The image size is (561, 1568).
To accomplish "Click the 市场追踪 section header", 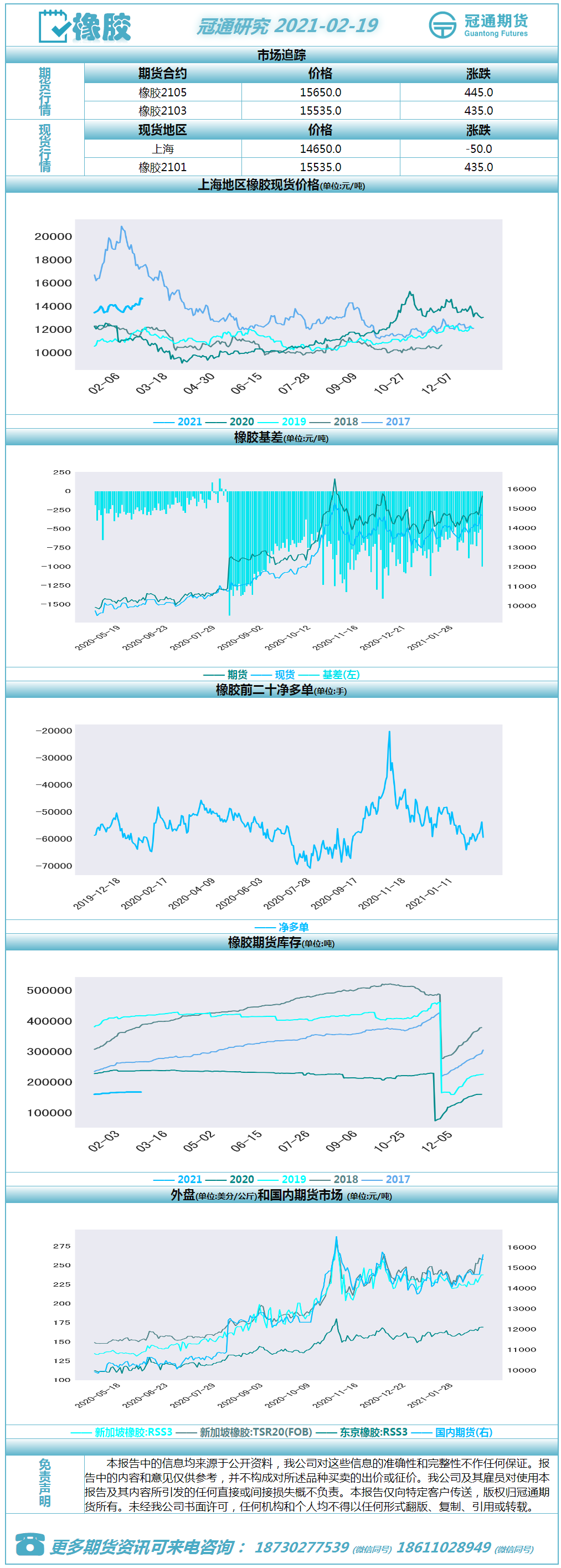I will [282, 55].
